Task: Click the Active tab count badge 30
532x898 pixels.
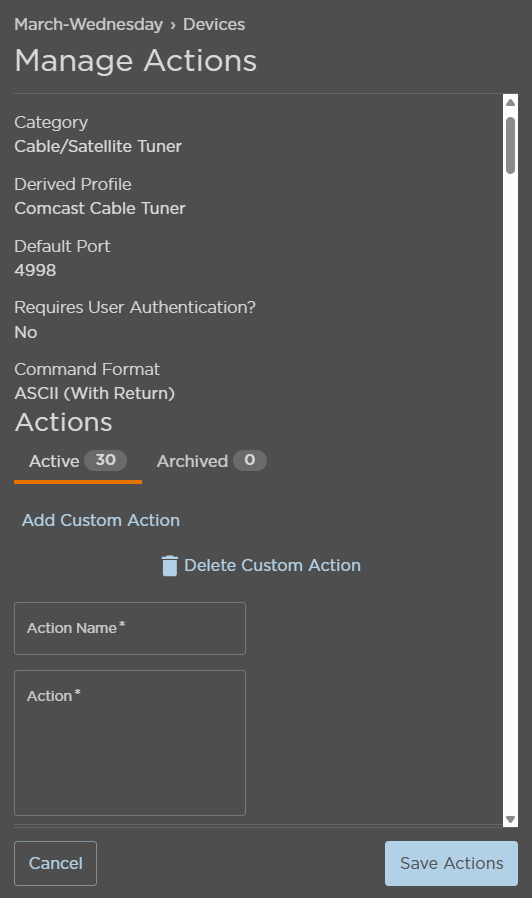Action: click(x=105, y=460)
